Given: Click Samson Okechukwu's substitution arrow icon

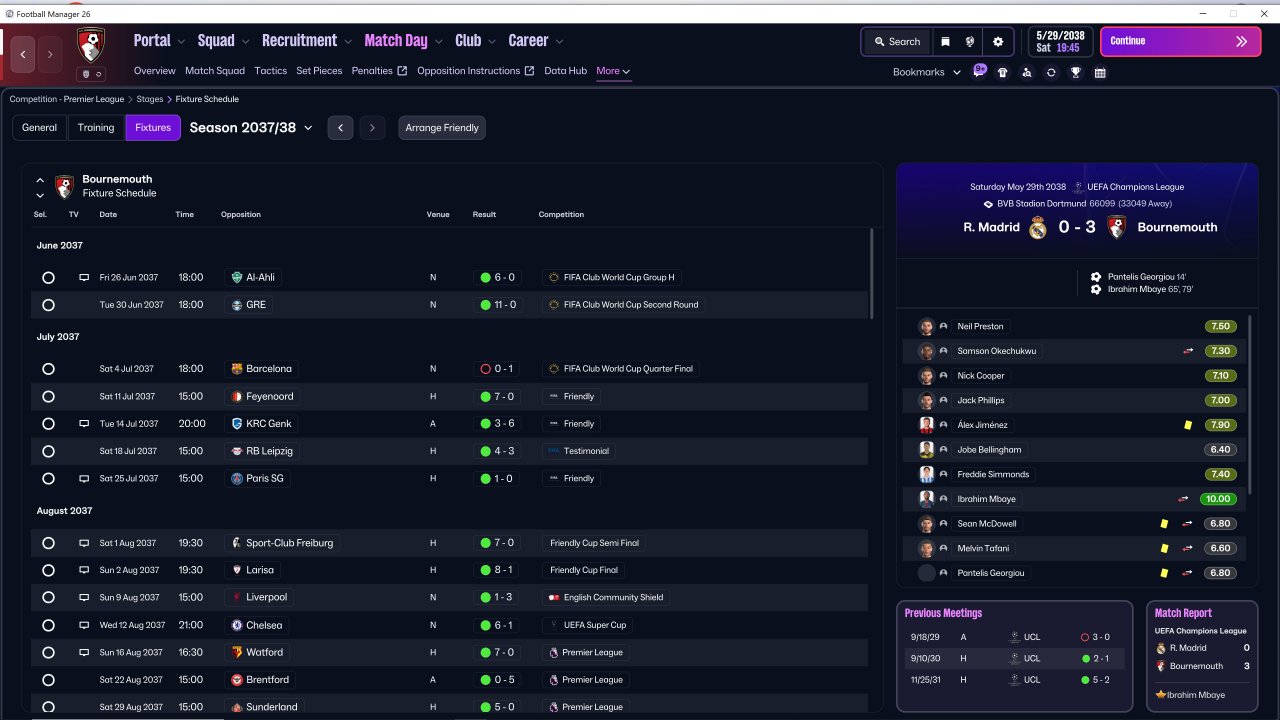Looking at the screenshot, I should (x=1188, y=351).
